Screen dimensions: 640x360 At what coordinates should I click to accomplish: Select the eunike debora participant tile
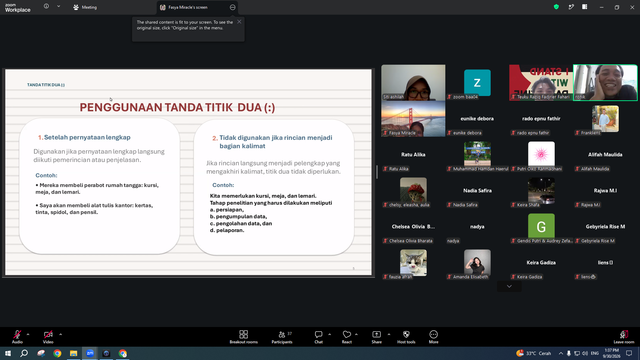point(477,118)
